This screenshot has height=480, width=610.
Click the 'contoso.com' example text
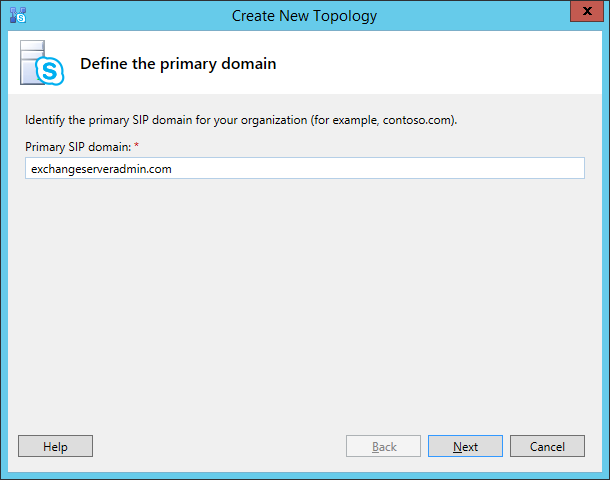click(x=417, y=120)
